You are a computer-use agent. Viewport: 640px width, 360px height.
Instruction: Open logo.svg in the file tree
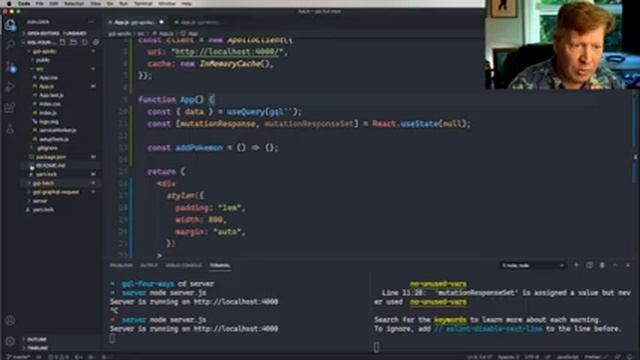(60, 122)
